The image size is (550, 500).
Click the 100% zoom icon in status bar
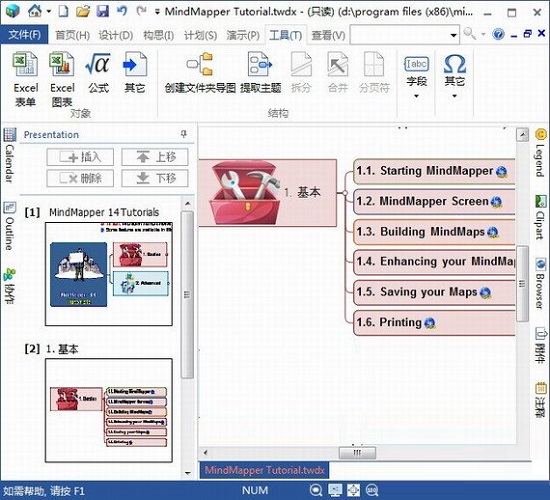(372, 490)
